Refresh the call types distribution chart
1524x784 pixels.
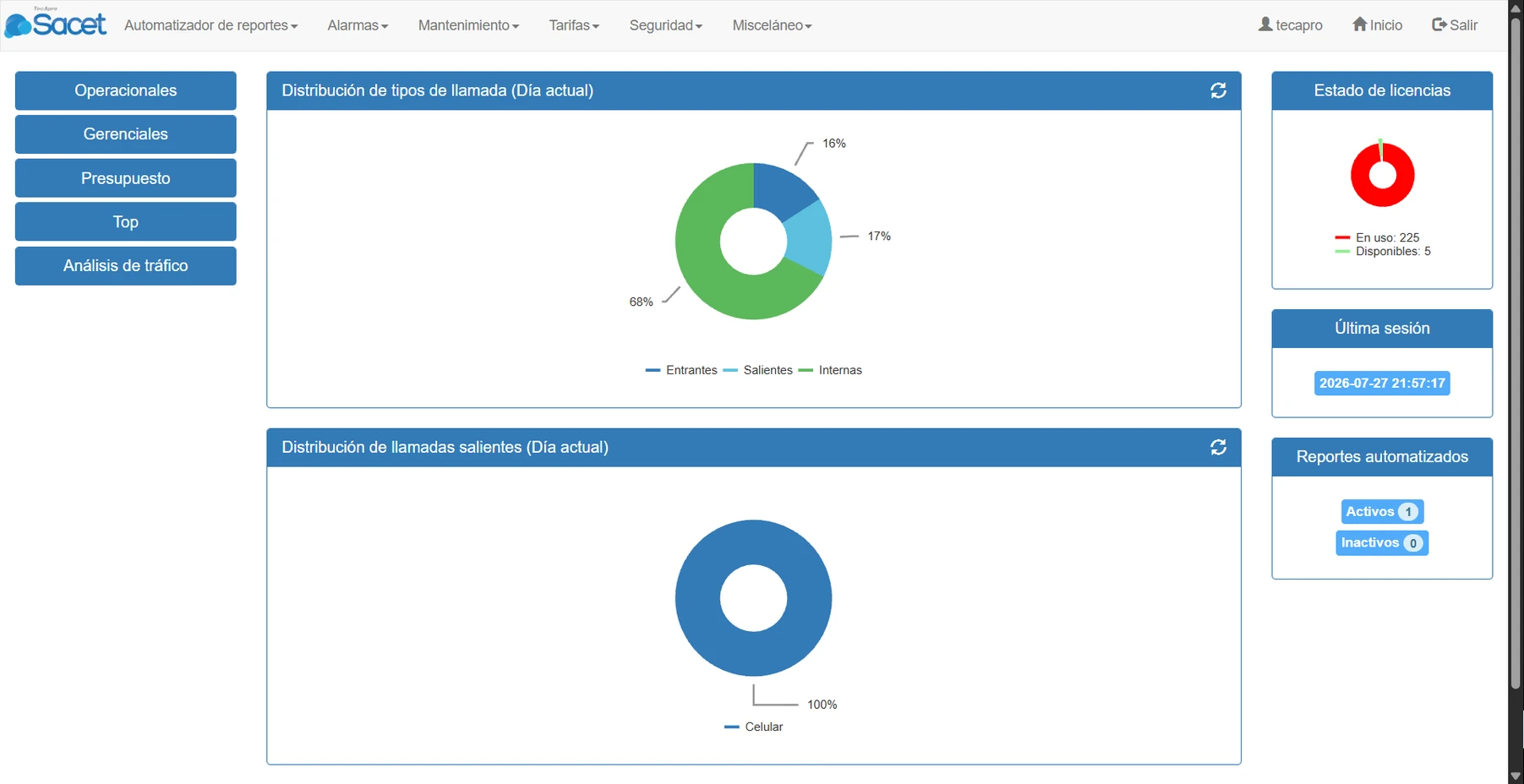[1218, 90]
